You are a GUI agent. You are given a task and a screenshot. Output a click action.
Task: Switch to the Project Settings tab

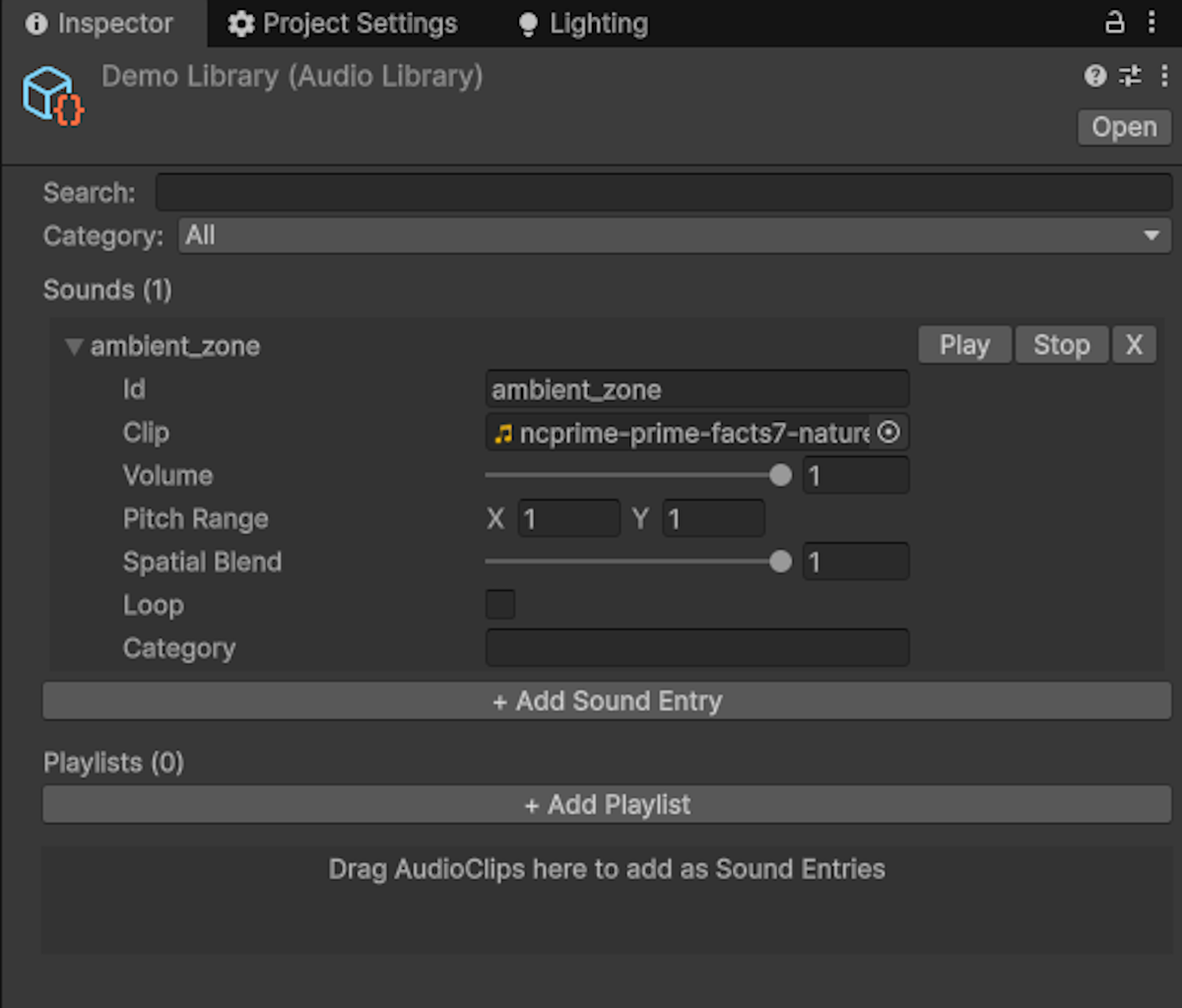pos(343,24)
